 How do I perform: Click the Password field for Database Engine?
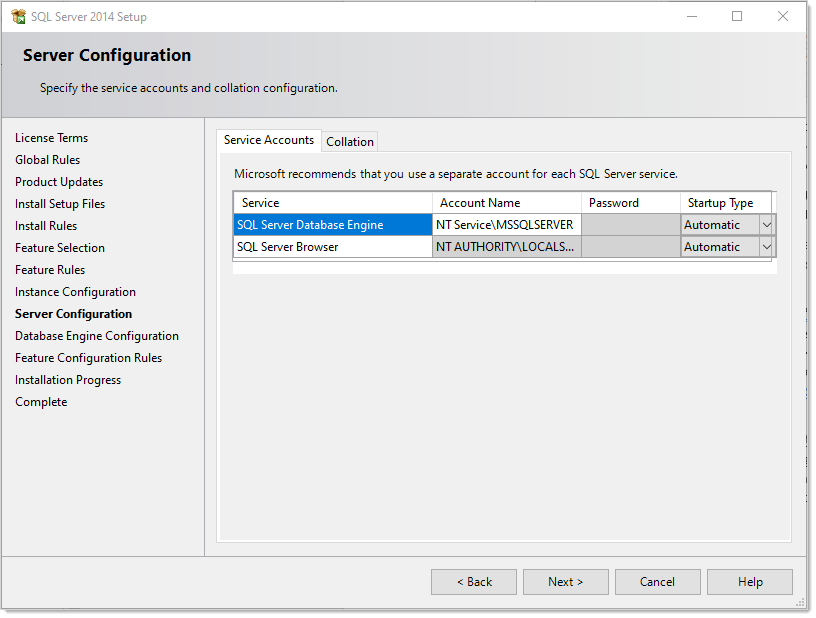pyautogui.click(x=630, y=225)
